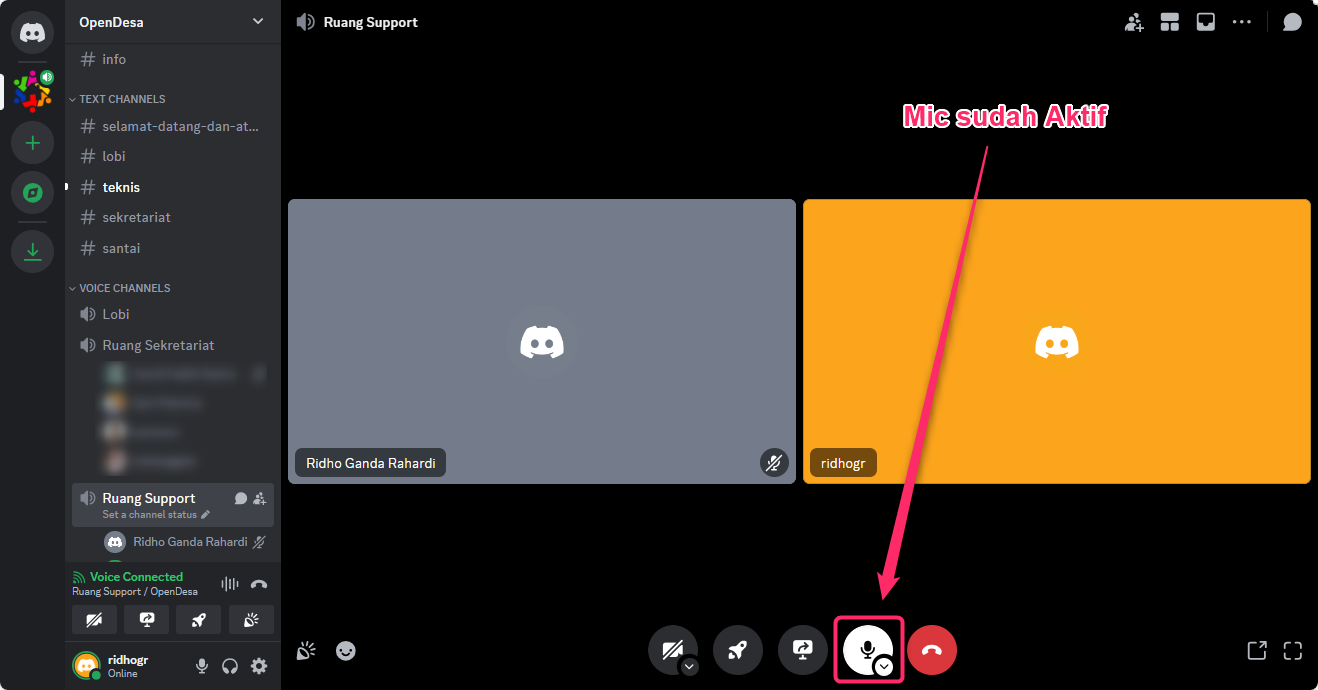The height and width of the screenshot is (690, 1318).
Task: Open the santai channel
Action: (173, 248)
